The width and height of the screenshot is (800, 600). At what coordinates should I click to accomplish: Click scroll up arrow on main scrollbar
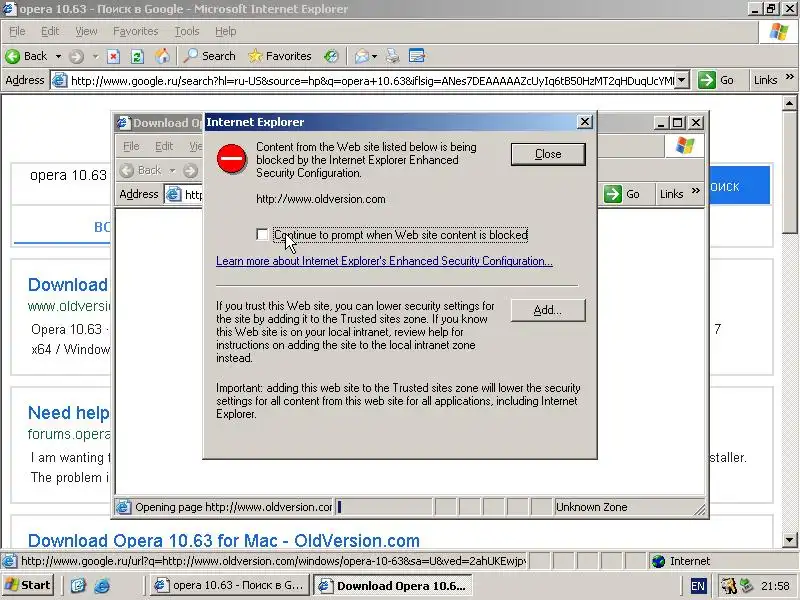[x=789, y=103]
